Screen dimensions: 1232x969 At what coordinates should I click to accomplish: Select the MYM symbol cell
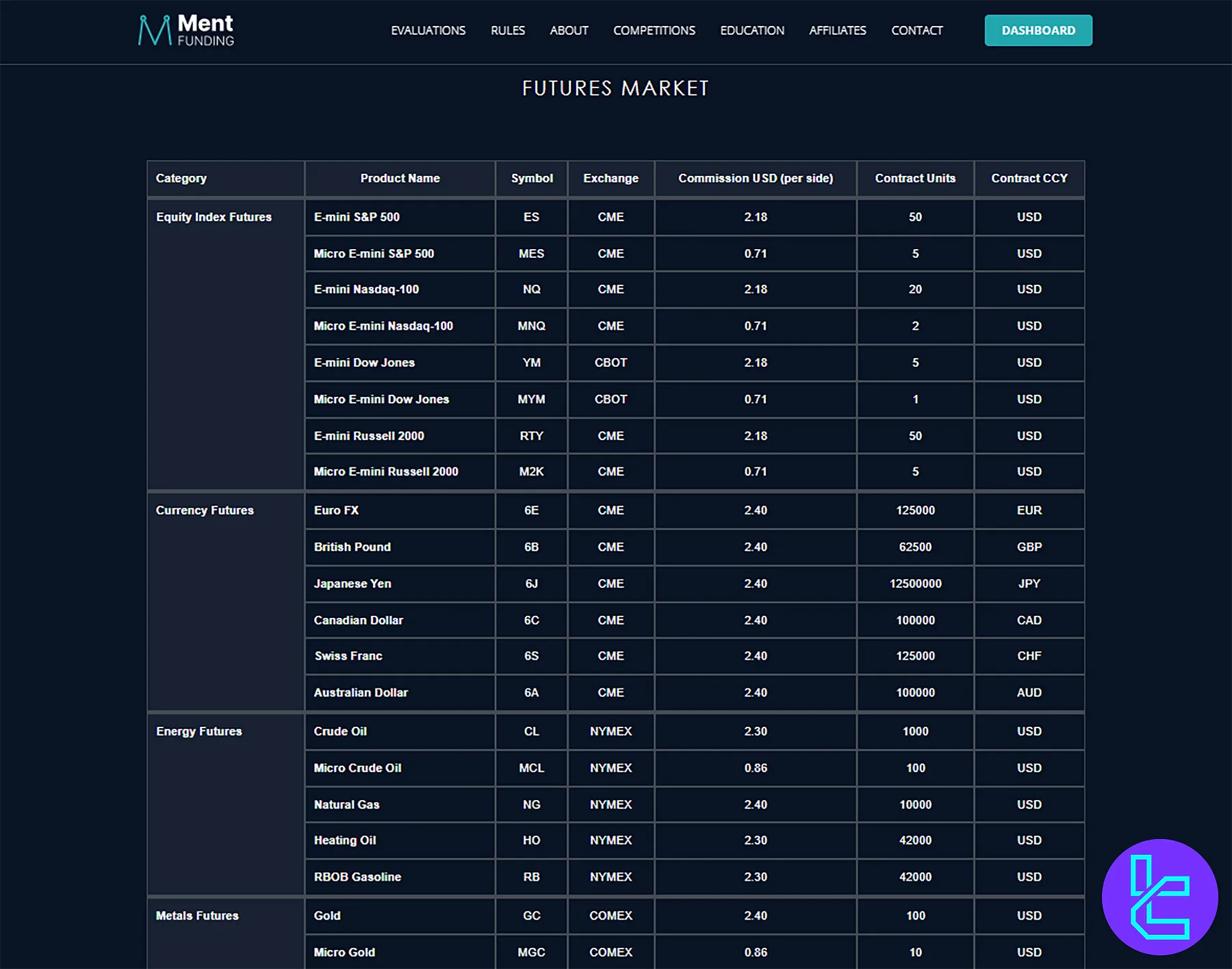pyautogui.click(x=532, y=400)
